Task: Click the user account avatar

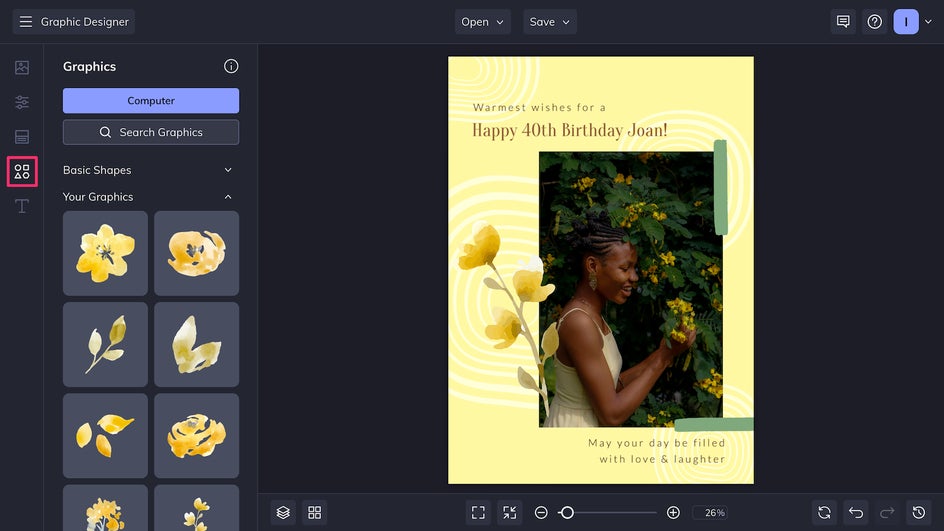Action: pyautogui.click(x=905, y=22)
